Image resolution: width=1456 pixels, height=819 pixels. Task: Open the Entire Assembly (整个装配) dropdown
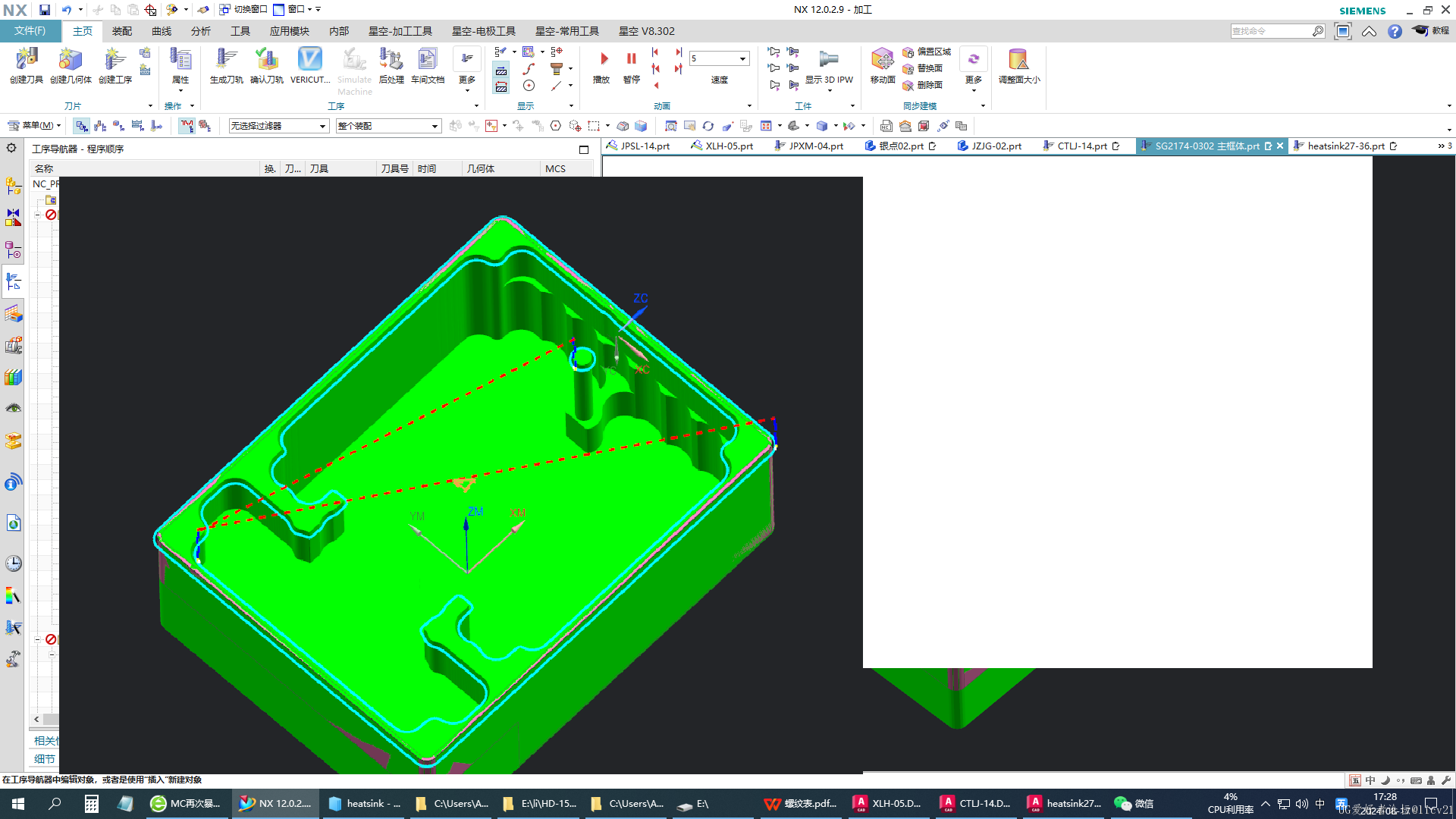coord(388,126)
